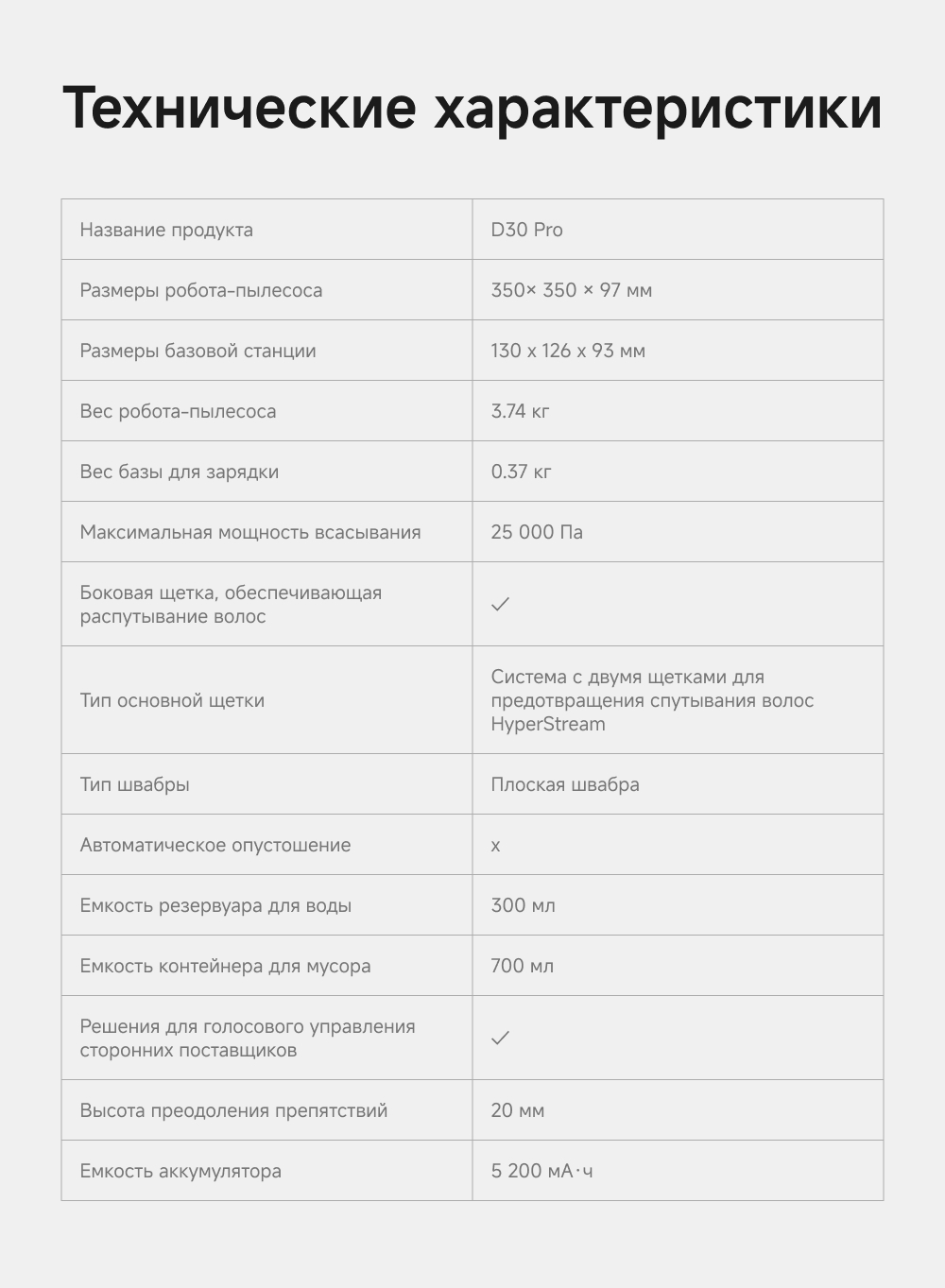This screenshot has width=945, height=1288.
Task: Click the Название продукта label
Action: point(166,230)
